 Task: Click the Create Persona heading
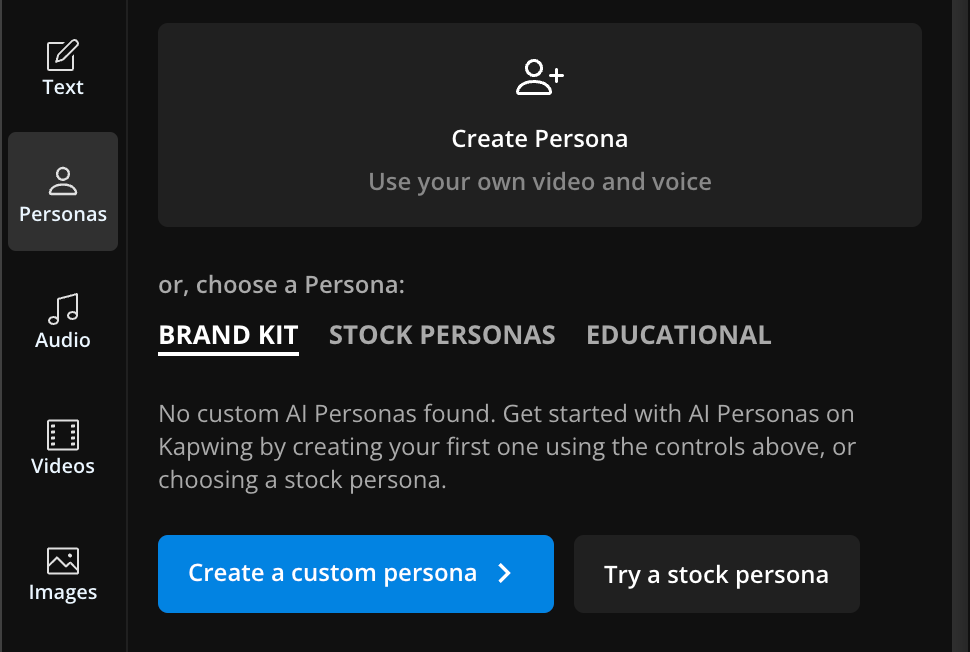[x=539, y=138]
